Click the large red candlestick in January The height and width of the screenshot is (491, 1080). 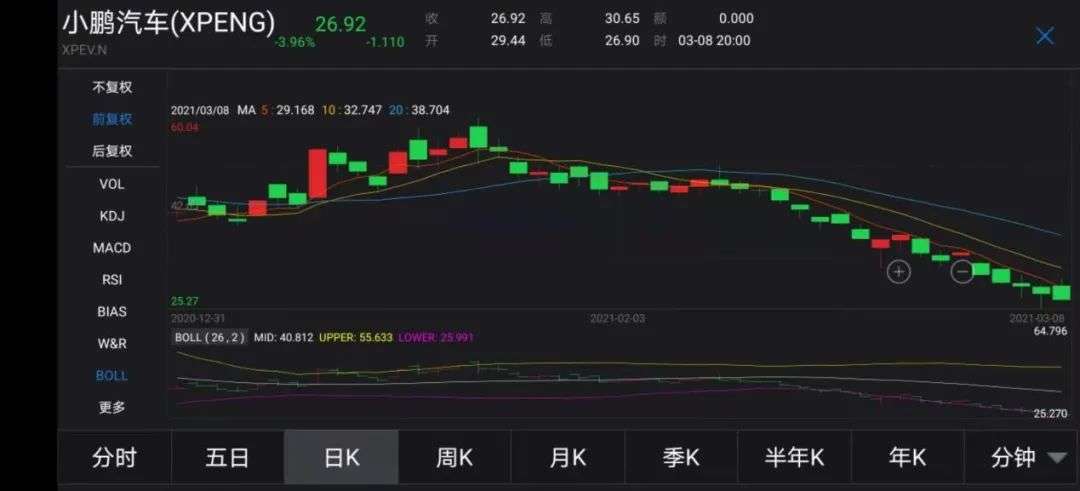point(318,174)
